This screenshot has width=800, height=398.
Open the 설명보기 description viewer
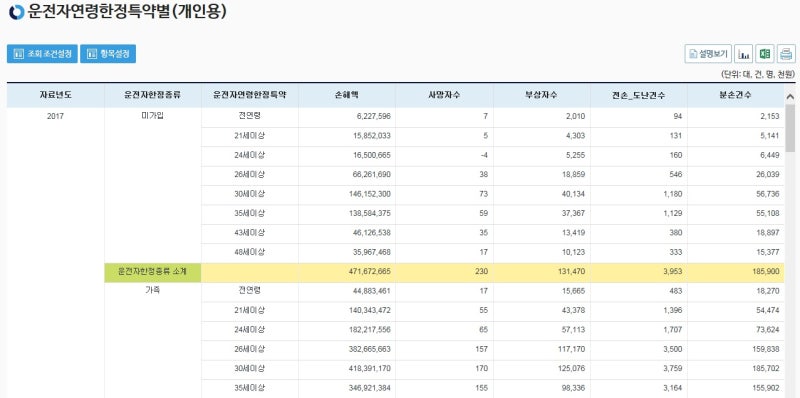pos(708,54)
